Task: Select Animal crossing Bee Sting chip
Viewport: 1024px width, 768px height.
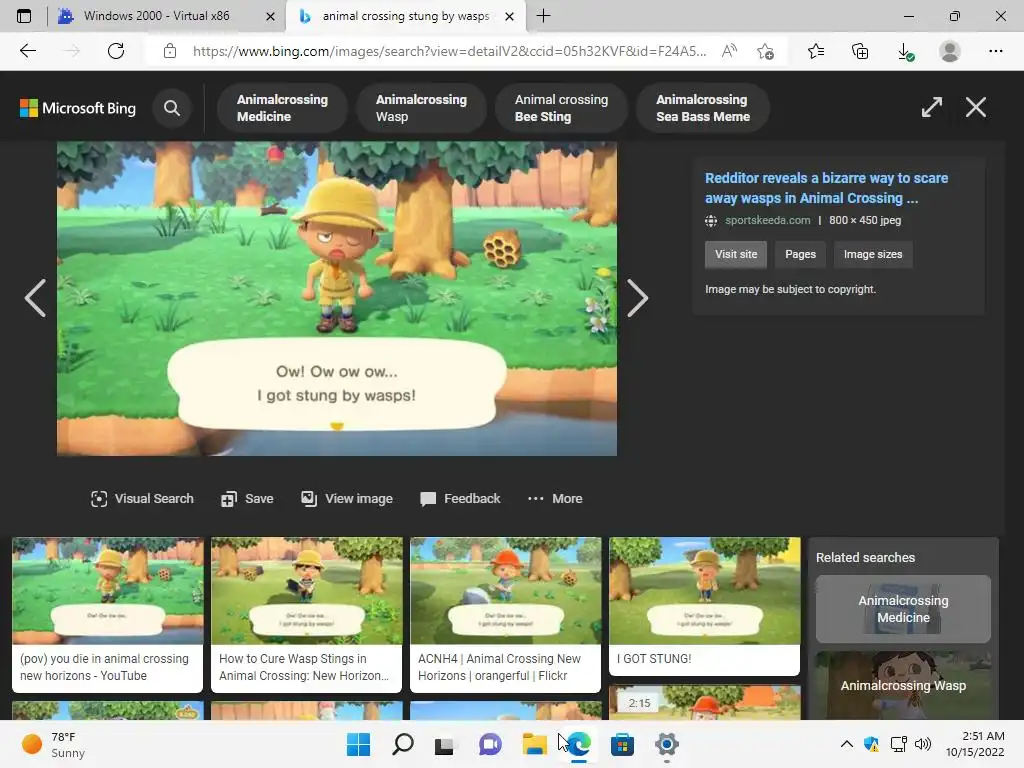Action: (x=561, y=108)
